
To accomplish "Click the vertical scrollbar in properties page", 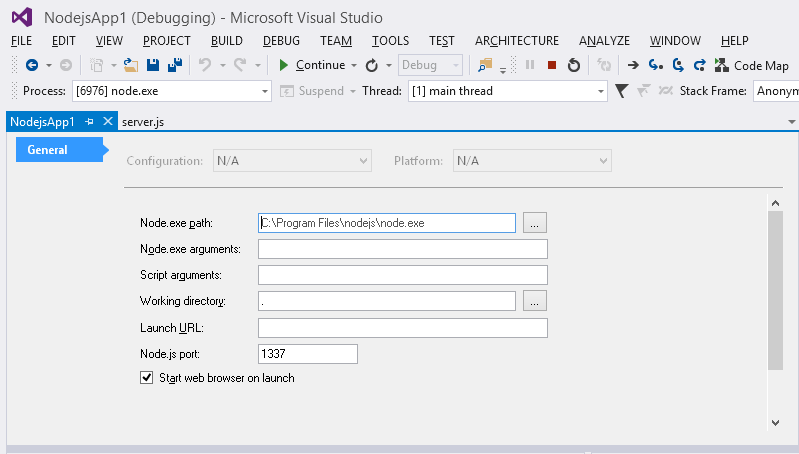I will (x=774, y=290).
